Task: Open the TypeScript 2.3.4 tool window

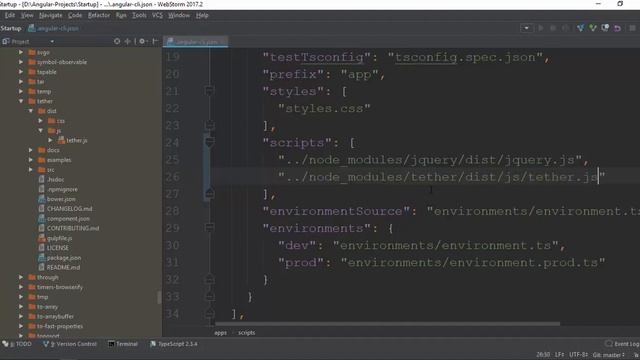Action: (174, 344)
